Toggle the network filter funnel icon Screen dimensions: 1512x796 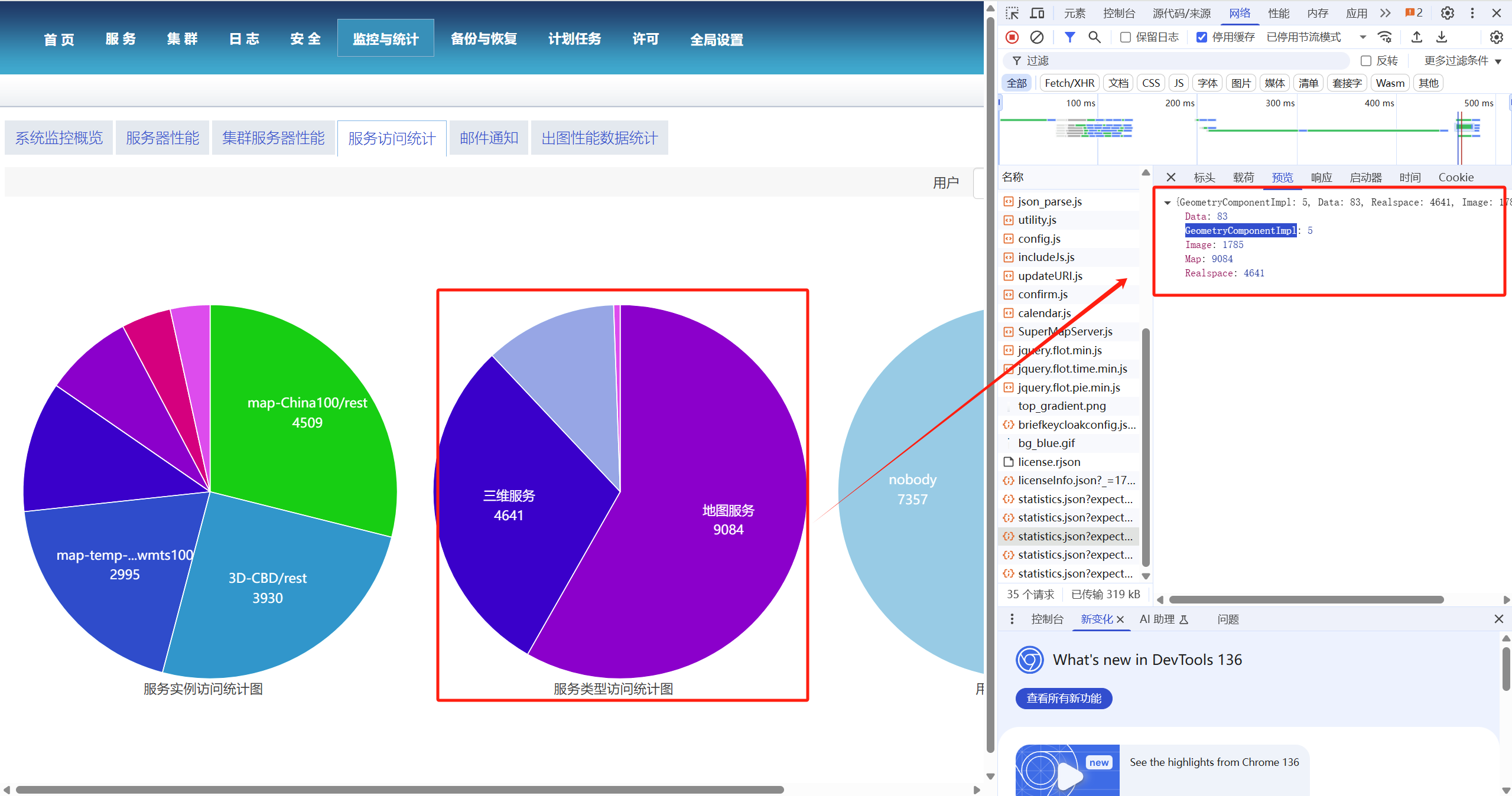pyautogui.click(x=1069, y=37)
